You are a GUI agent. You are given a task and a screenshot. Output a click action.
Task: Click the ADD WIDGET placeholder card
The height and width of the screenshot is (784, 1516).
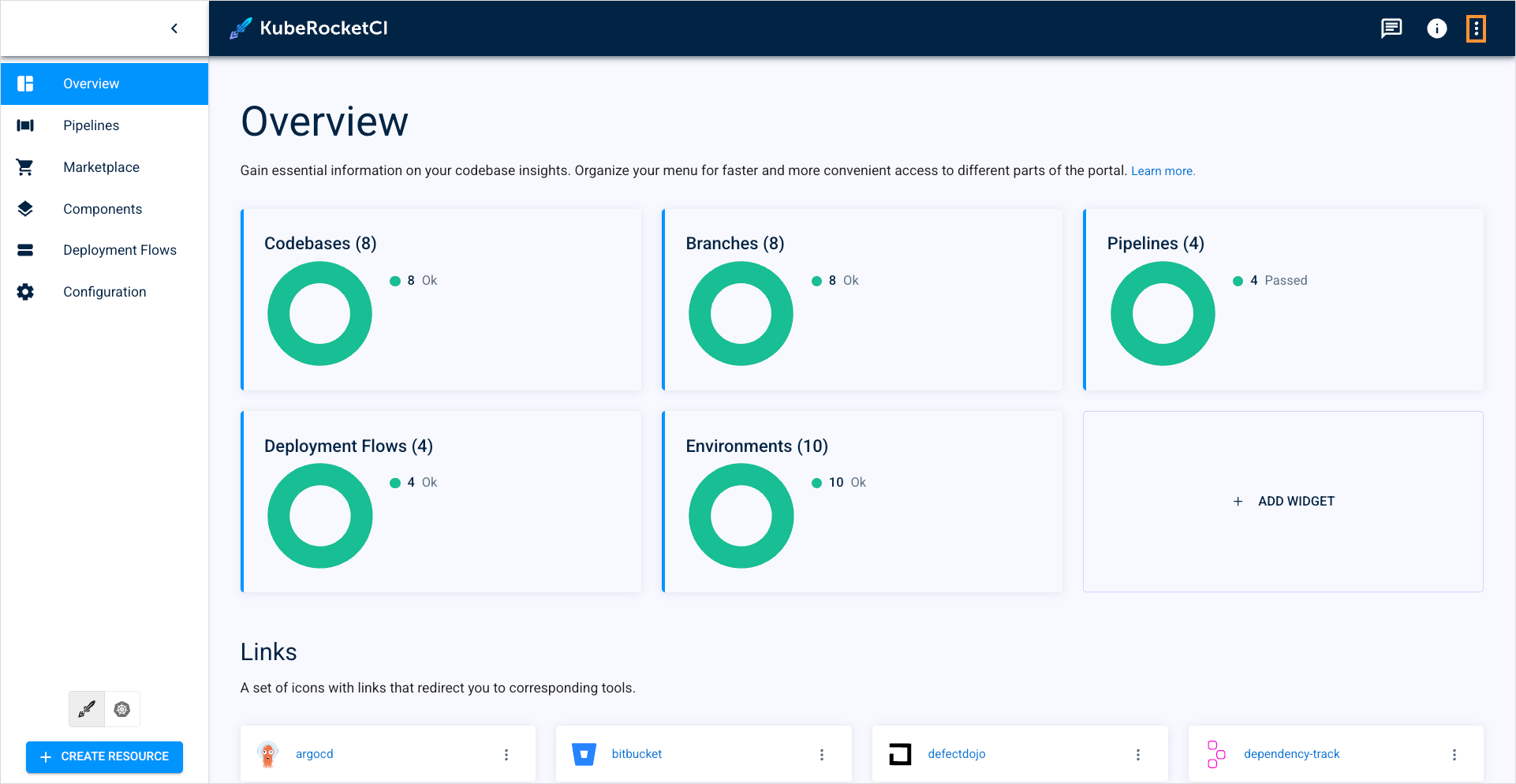(1283, 501)
